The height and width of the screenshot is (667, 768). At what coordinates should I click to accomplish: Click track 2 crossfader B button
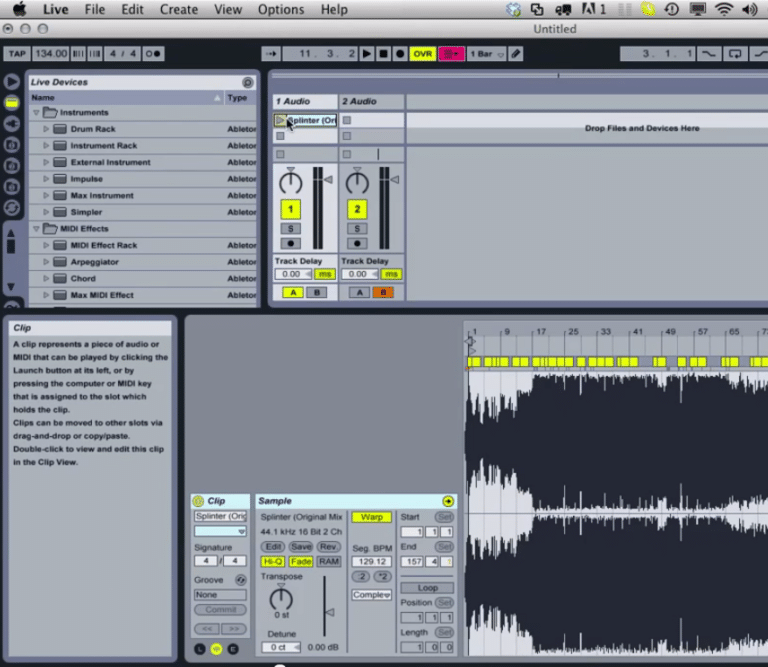(x=383, y=292)
